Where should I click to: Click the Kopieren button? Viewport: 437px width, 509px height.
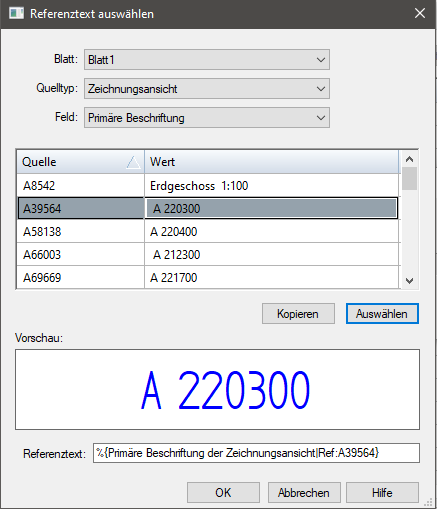click(298, 314)
